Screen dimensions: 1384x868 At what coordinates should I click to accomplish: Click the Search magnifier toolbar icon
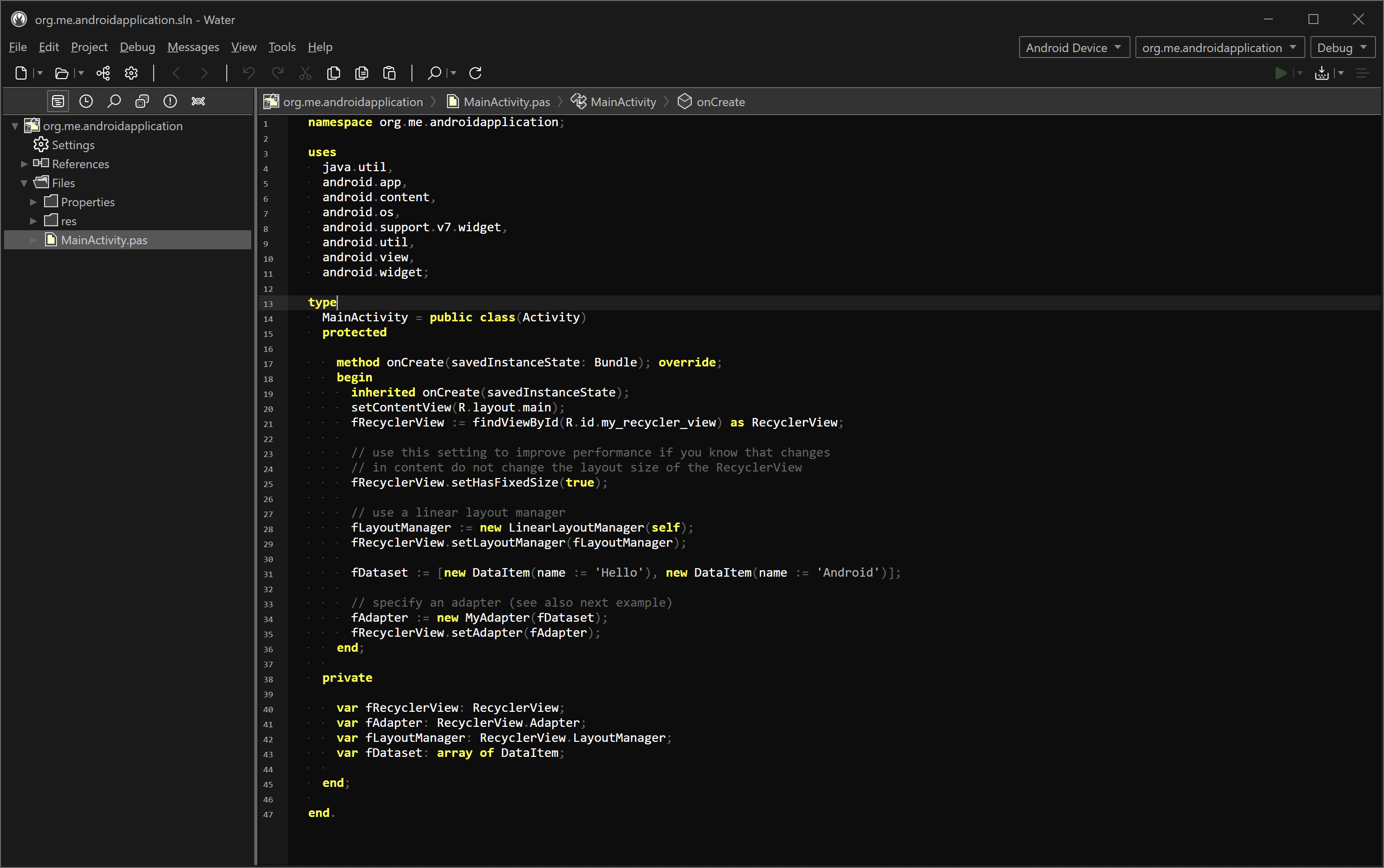click(434, 73)
